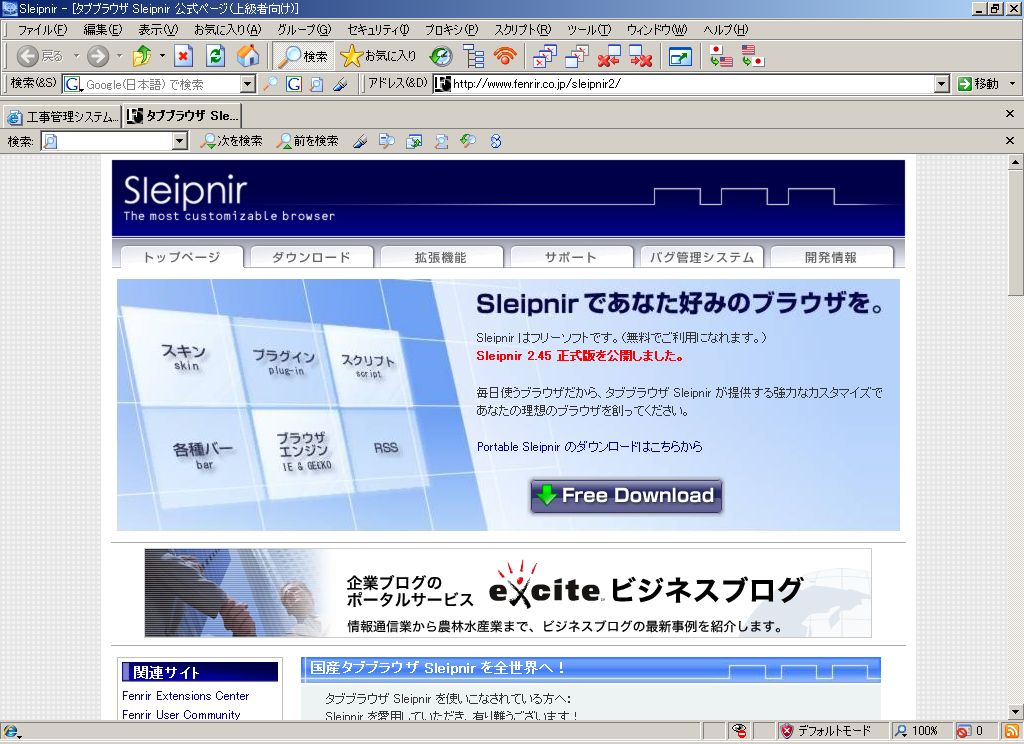
Task: Click the translation flag icon on the toolbar
Action: (722, 56)
